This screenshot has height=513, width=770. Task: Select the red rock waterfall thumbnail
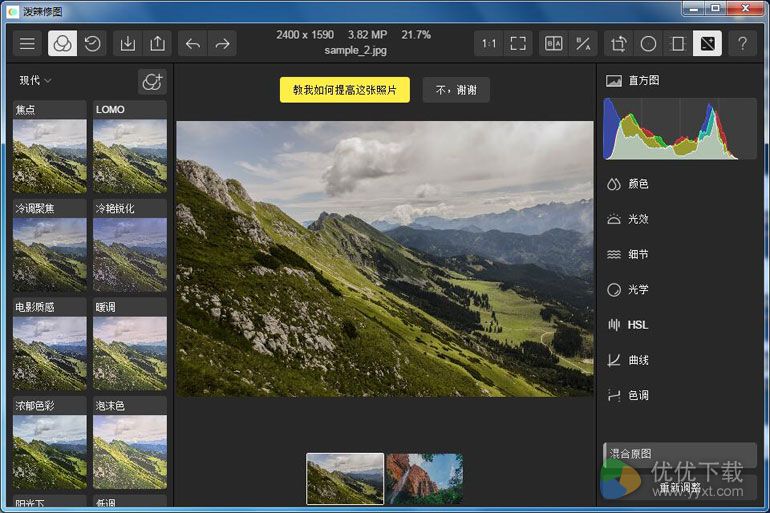click(425, 479)
